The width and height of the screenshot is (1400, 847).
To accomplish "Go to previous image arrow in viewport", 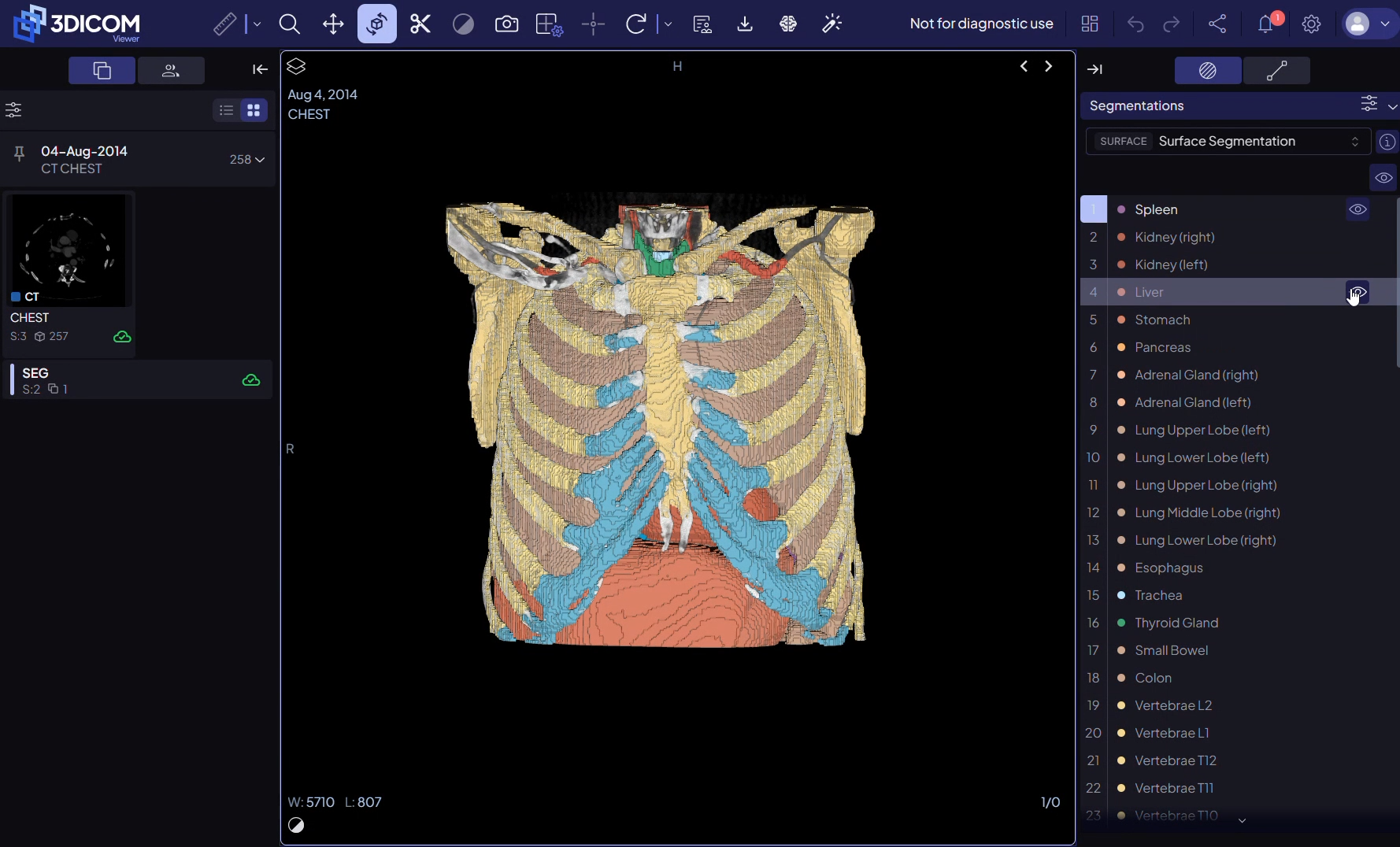I will (1024, 67).
